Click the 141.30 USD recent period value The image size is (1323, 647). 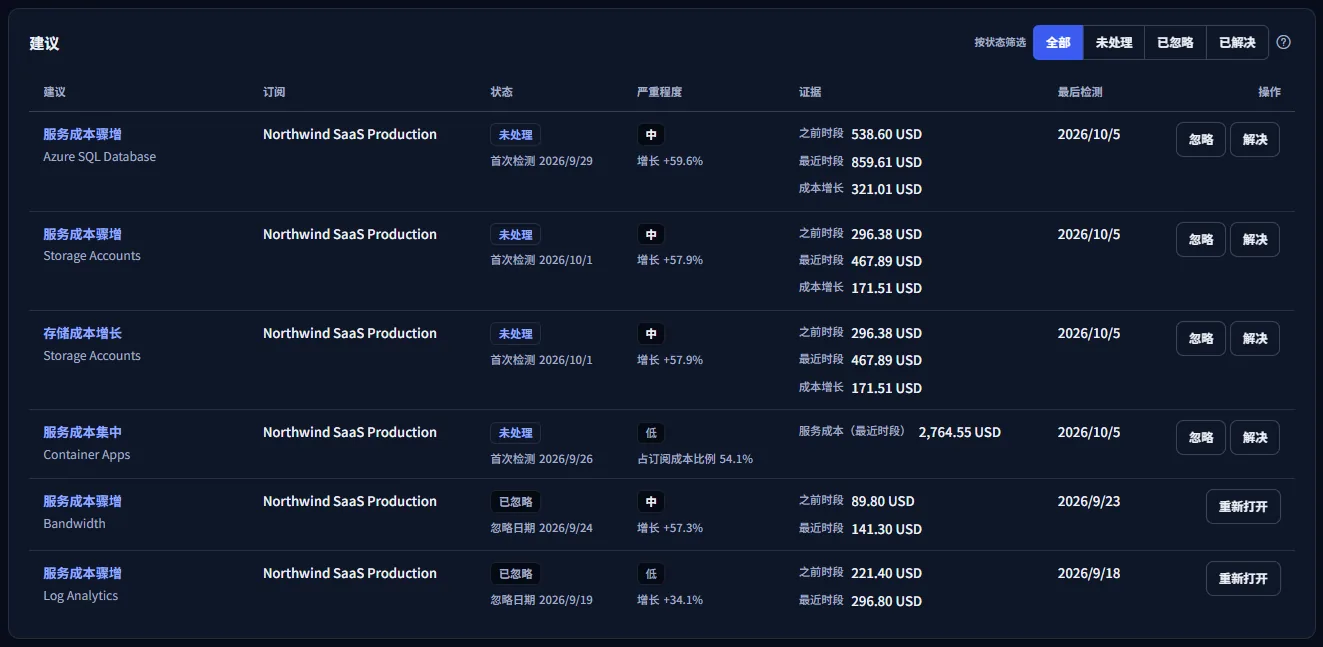pos(886,529)
